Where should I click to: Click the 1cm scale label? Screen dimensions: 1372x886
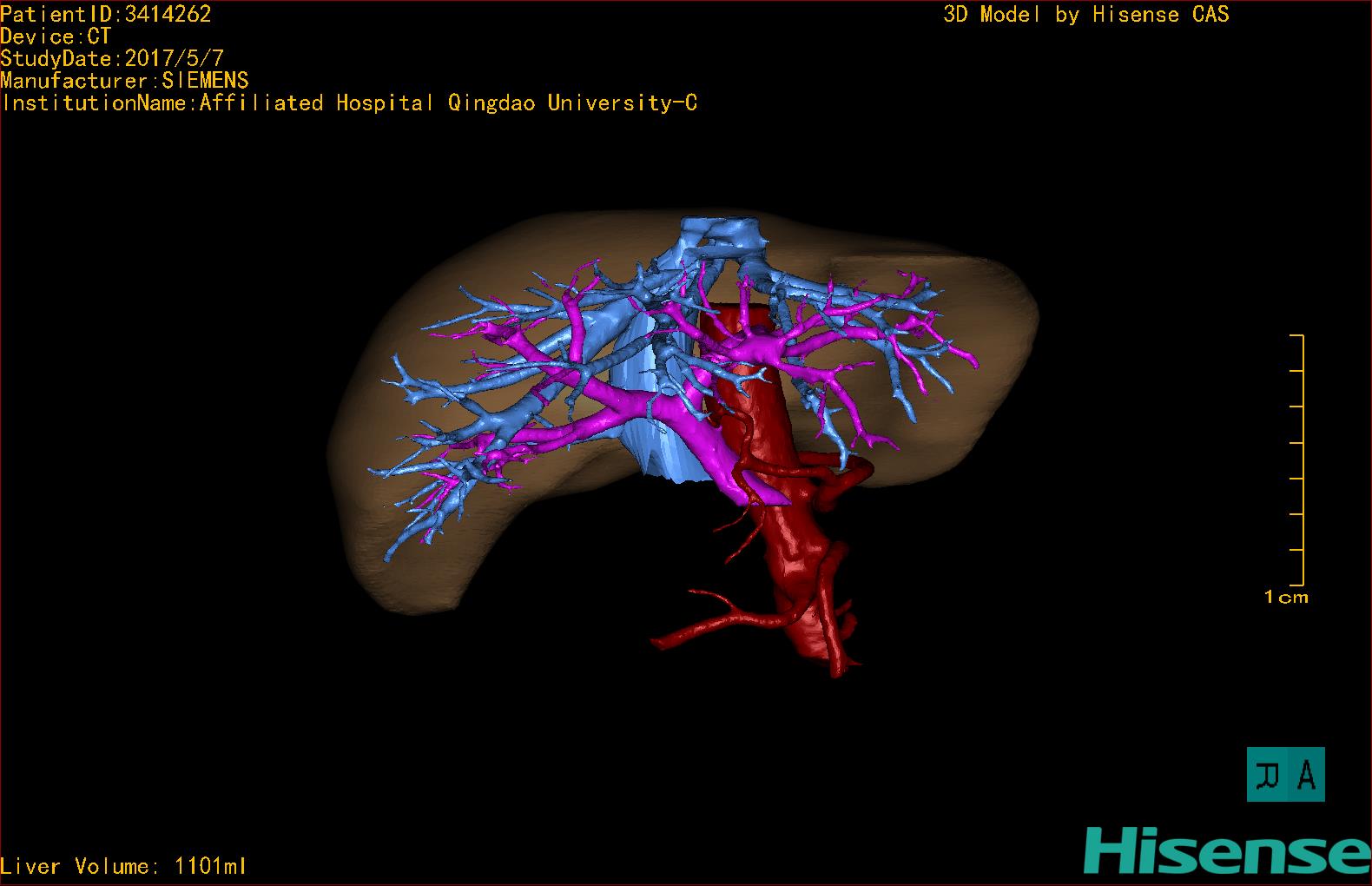point(1286,597)
